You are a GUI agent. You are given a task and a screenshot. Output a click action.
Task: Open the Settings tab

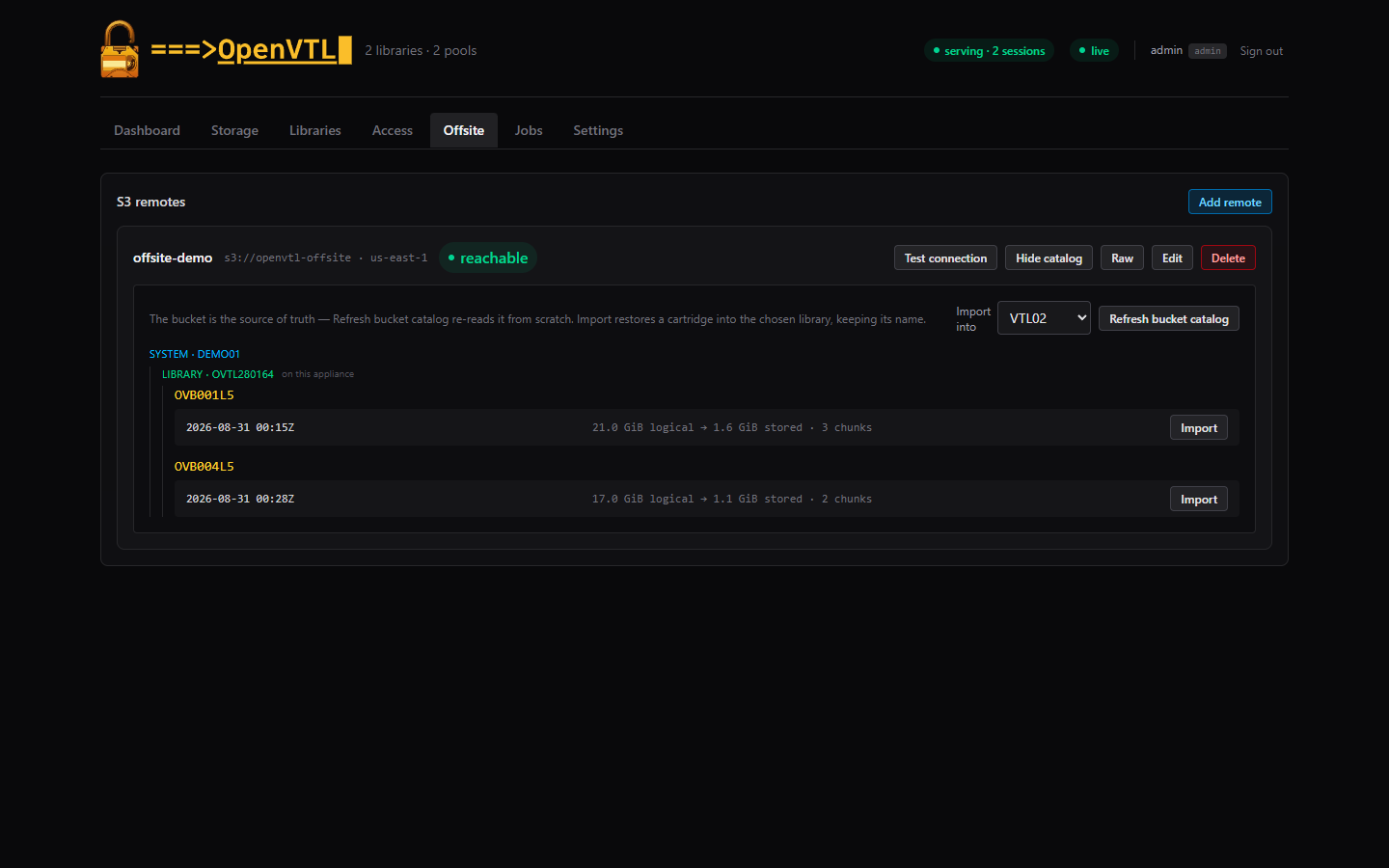click(598, 130)
